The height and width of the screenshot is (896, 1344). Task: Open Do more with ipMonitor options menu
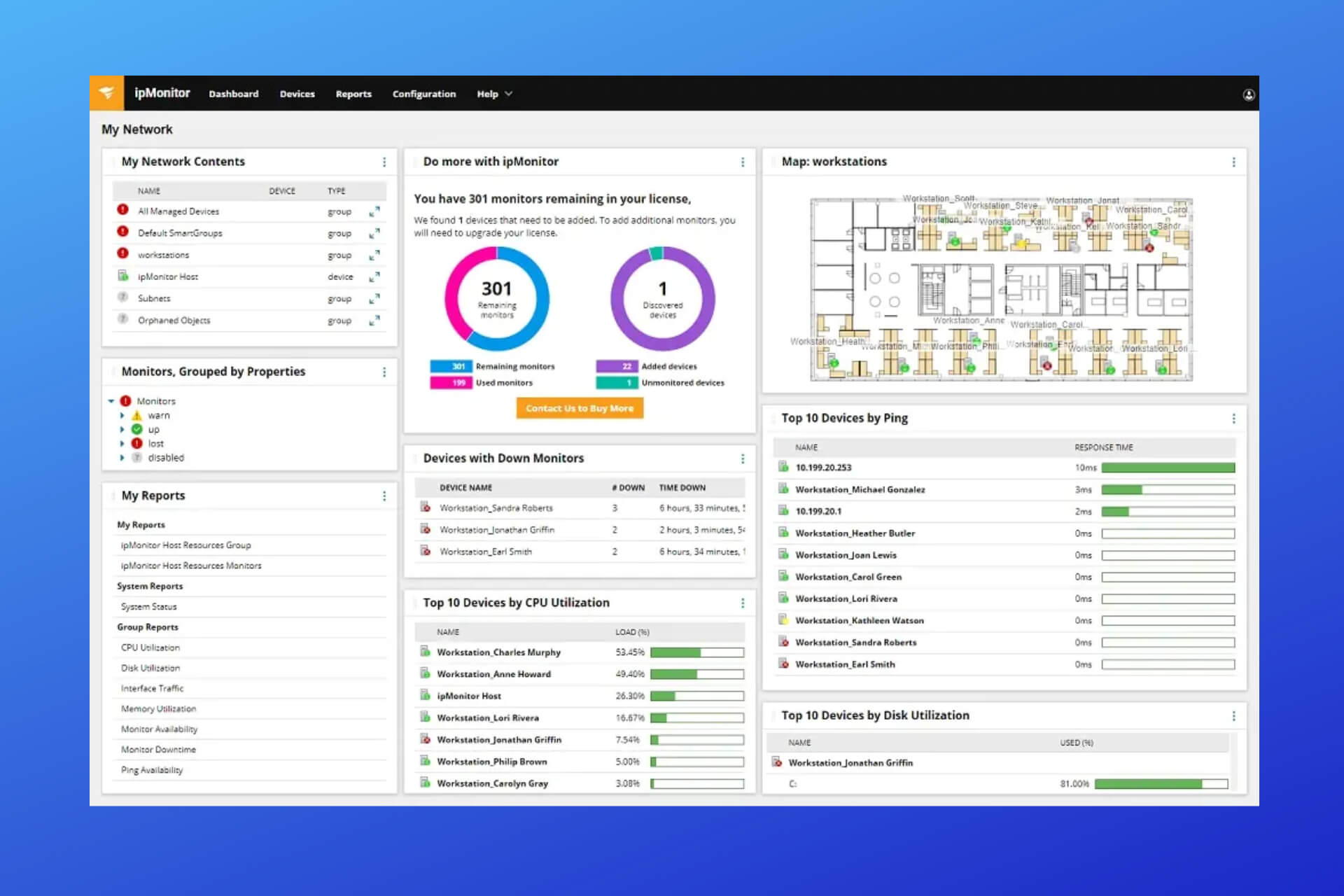743,162
